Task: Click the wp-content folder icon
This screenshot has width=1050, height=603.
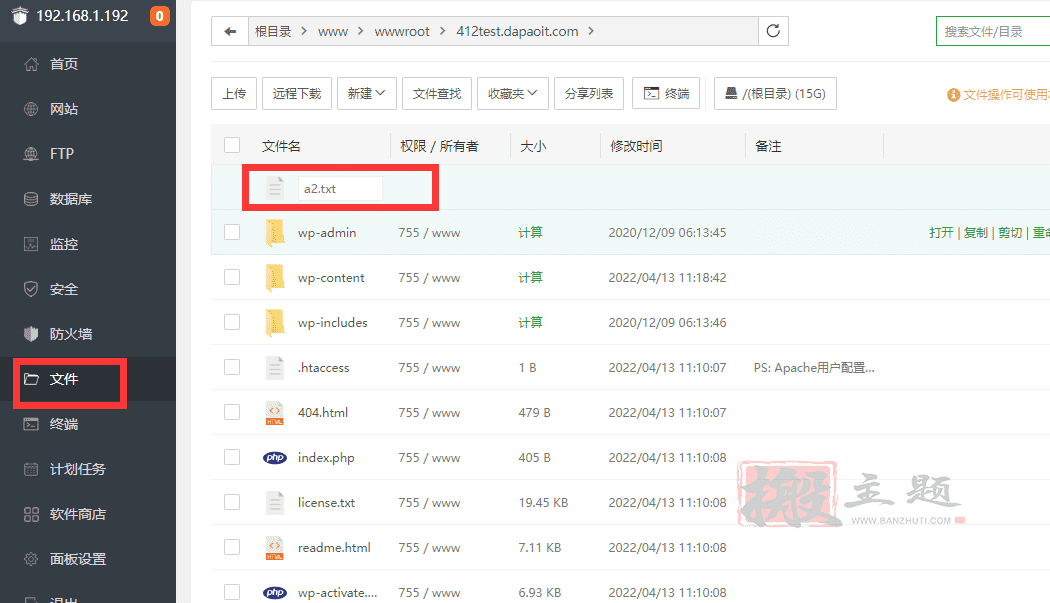Action: tap(275, 277)
